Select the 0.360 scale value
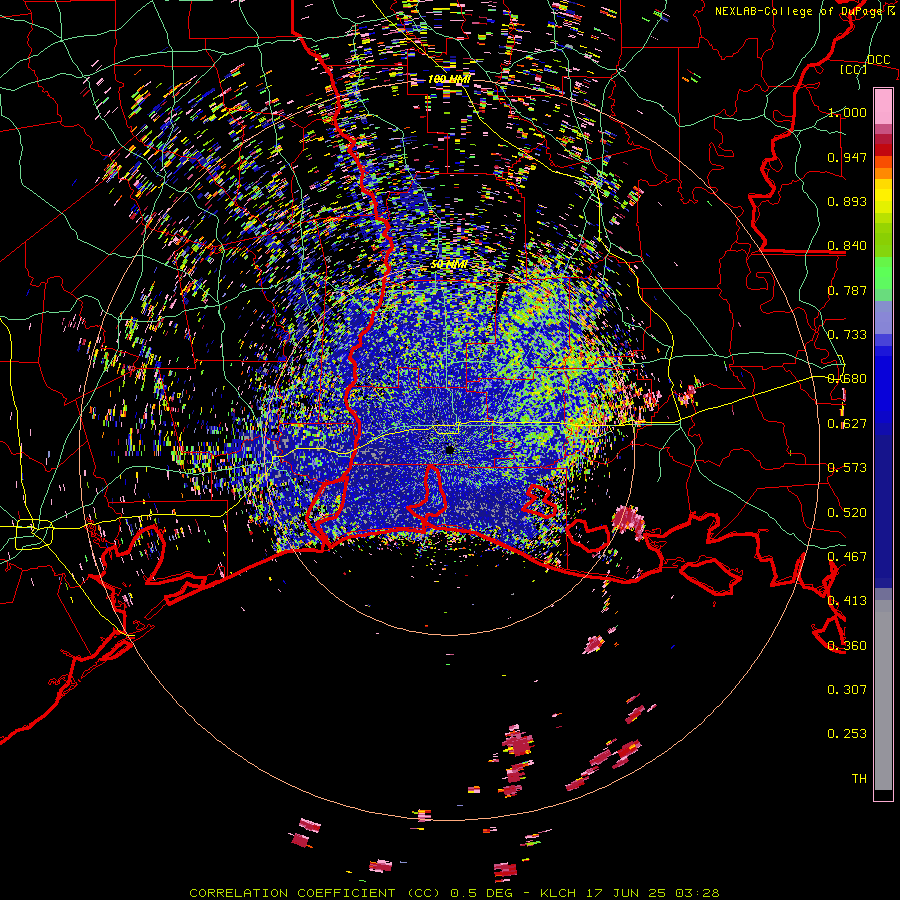The image size is (900, 900). point(847,646)
